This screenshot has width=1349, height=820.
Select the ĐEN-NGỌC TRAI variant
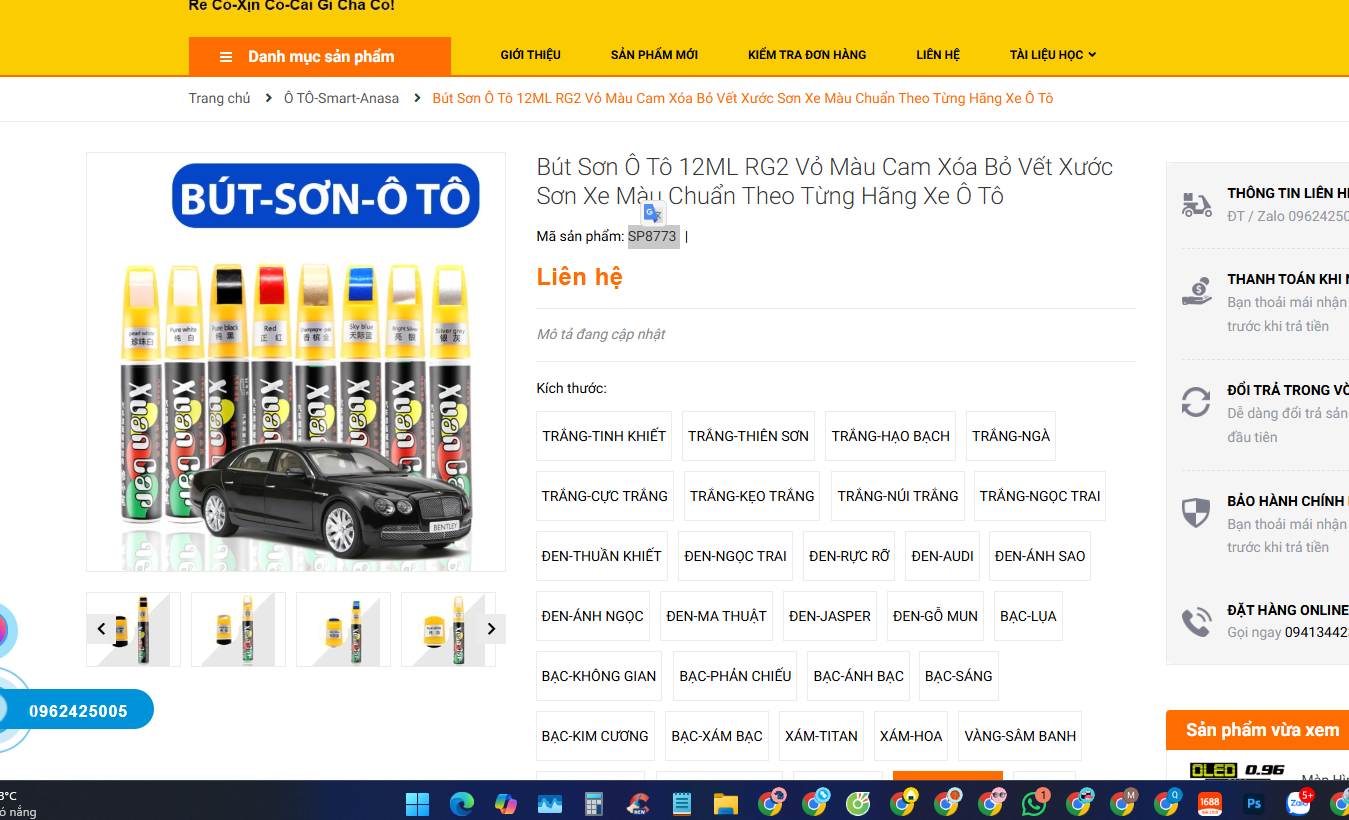coord(736,556)
